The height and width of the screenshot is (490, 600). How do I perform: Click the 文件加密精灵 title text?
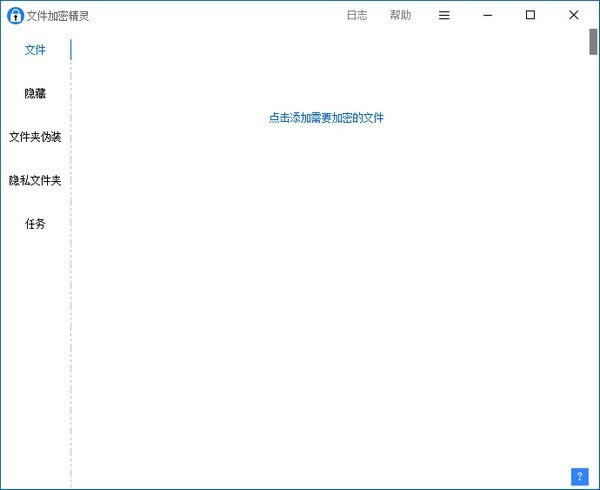[x=58, y=15]
